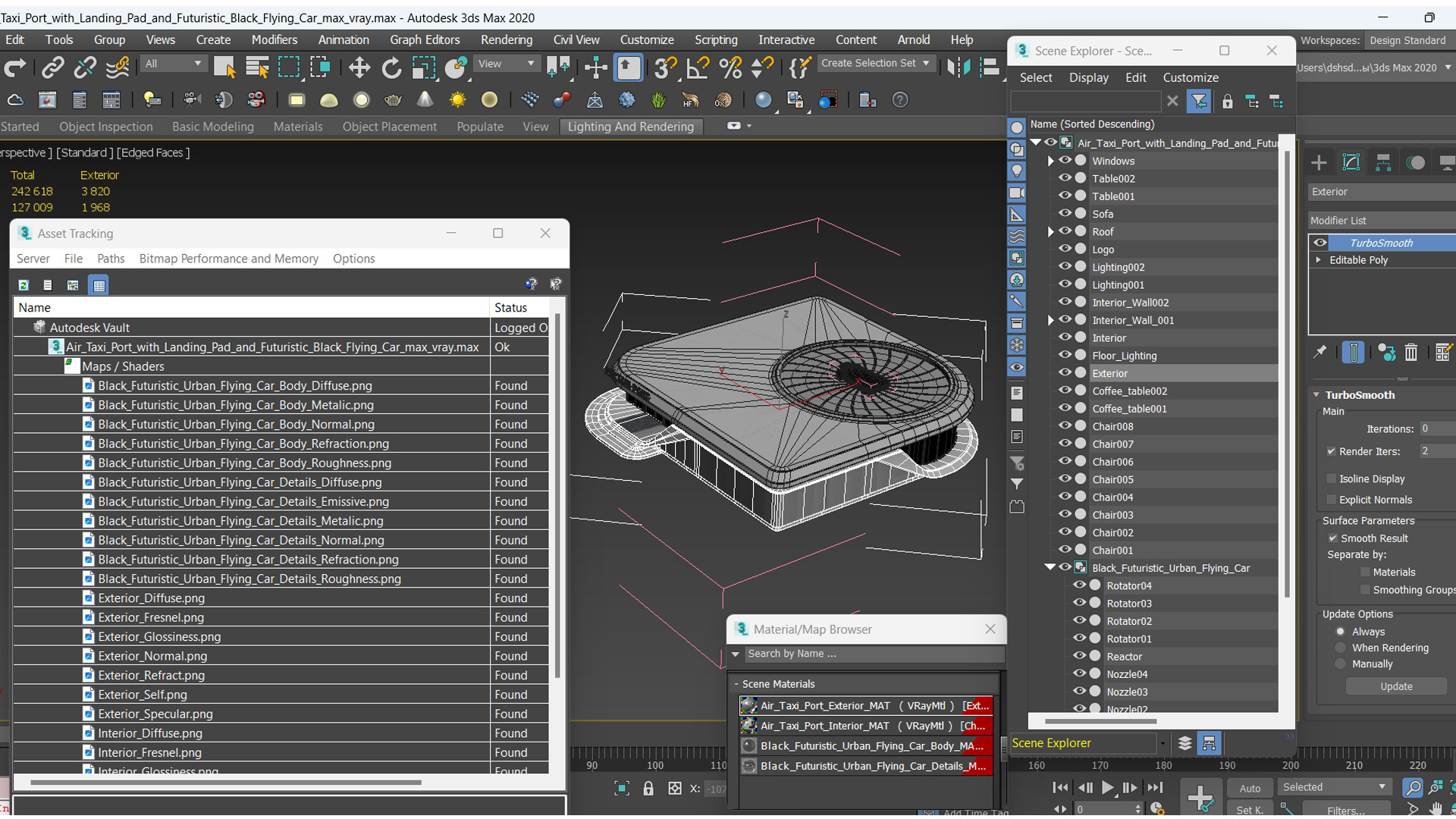
Task: Collapse the TurboSmooth rollout
Action: [1317, 395]
